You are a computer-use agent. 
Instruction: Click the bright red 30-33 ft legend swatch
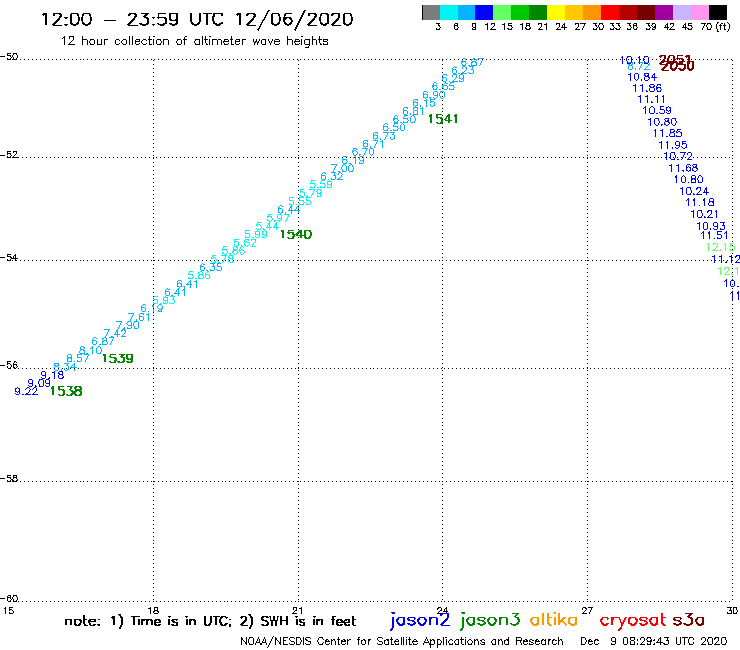coord(610,12)
